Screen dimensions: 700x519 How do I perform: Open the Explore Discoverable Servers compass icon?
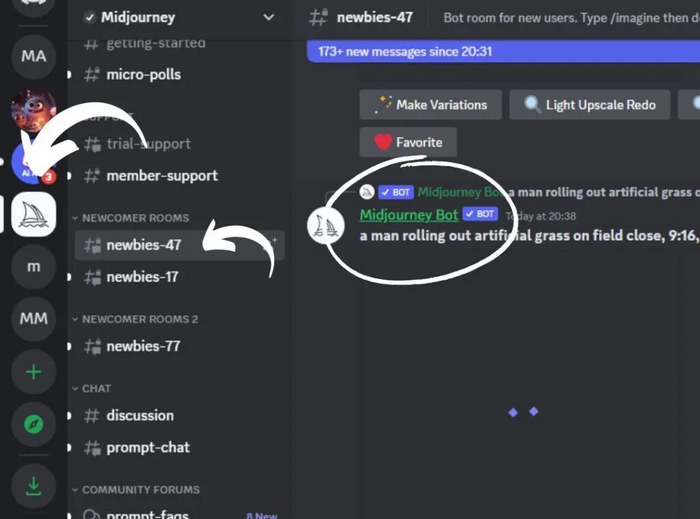(33, 424)
